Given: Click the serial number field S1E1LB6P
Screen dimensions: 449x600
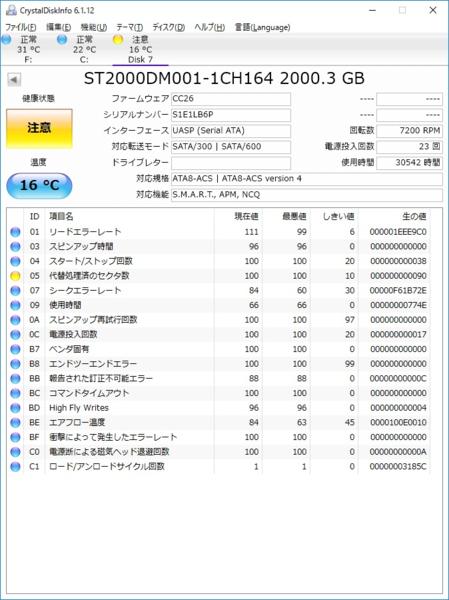Looking at the screenshot, I should click(231, 115).
